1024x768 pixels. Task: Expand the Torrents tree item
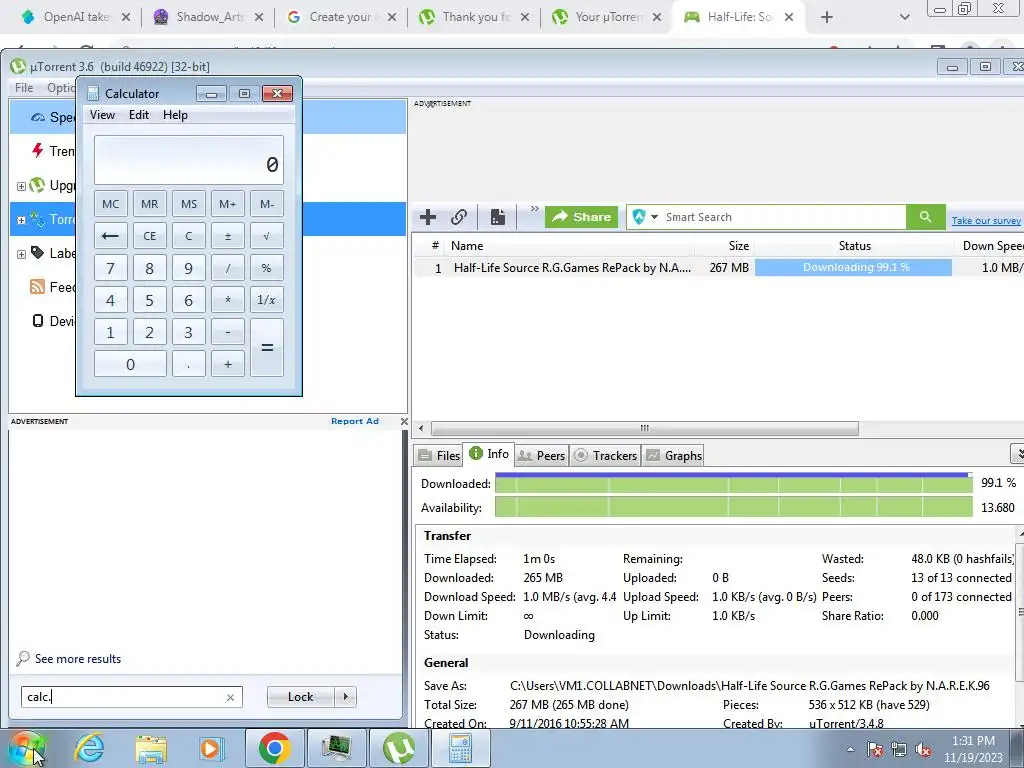point(21,220)
